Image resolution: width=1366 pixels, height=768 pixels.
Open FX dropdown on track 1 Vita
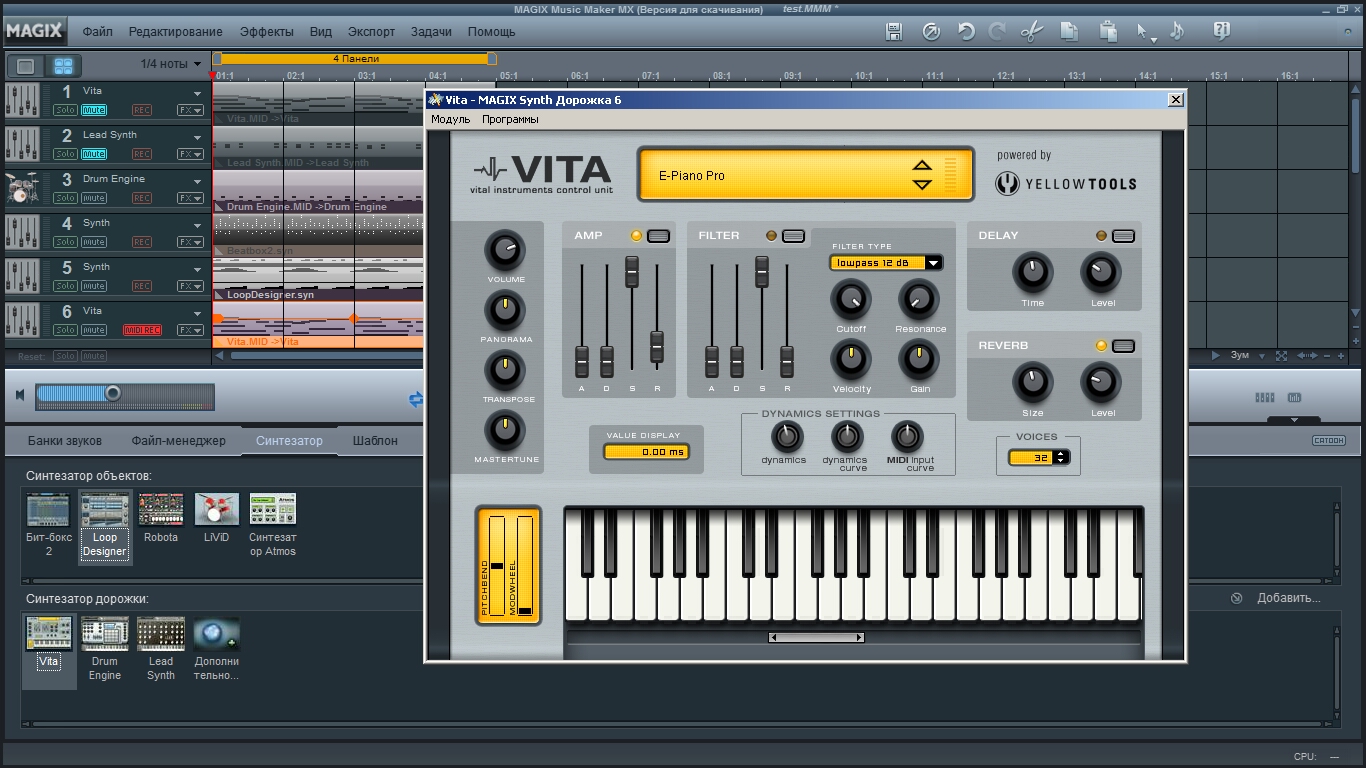190,110
